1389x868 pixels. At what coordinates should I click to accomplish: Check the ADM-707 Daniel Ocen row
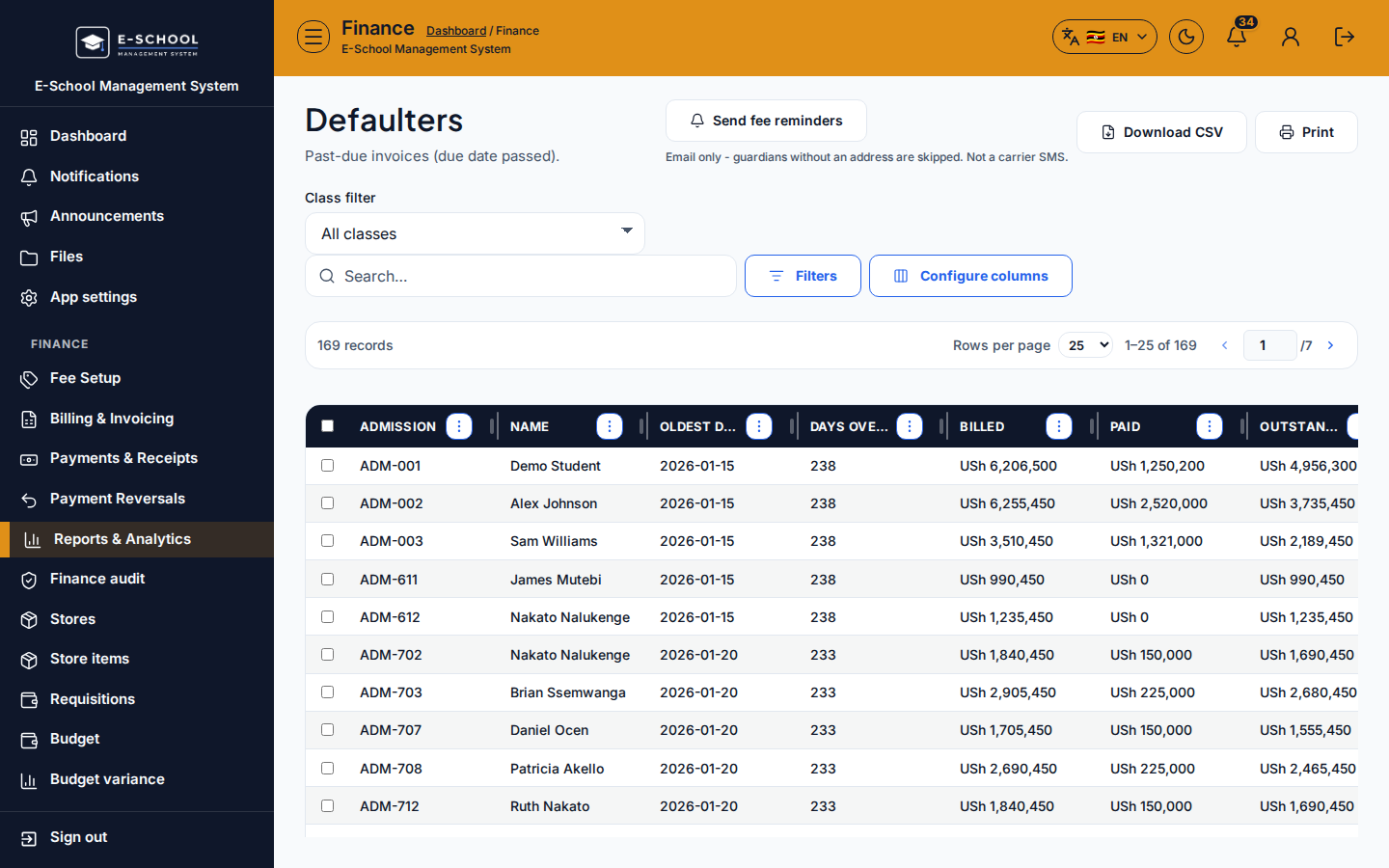pos(328,730)
